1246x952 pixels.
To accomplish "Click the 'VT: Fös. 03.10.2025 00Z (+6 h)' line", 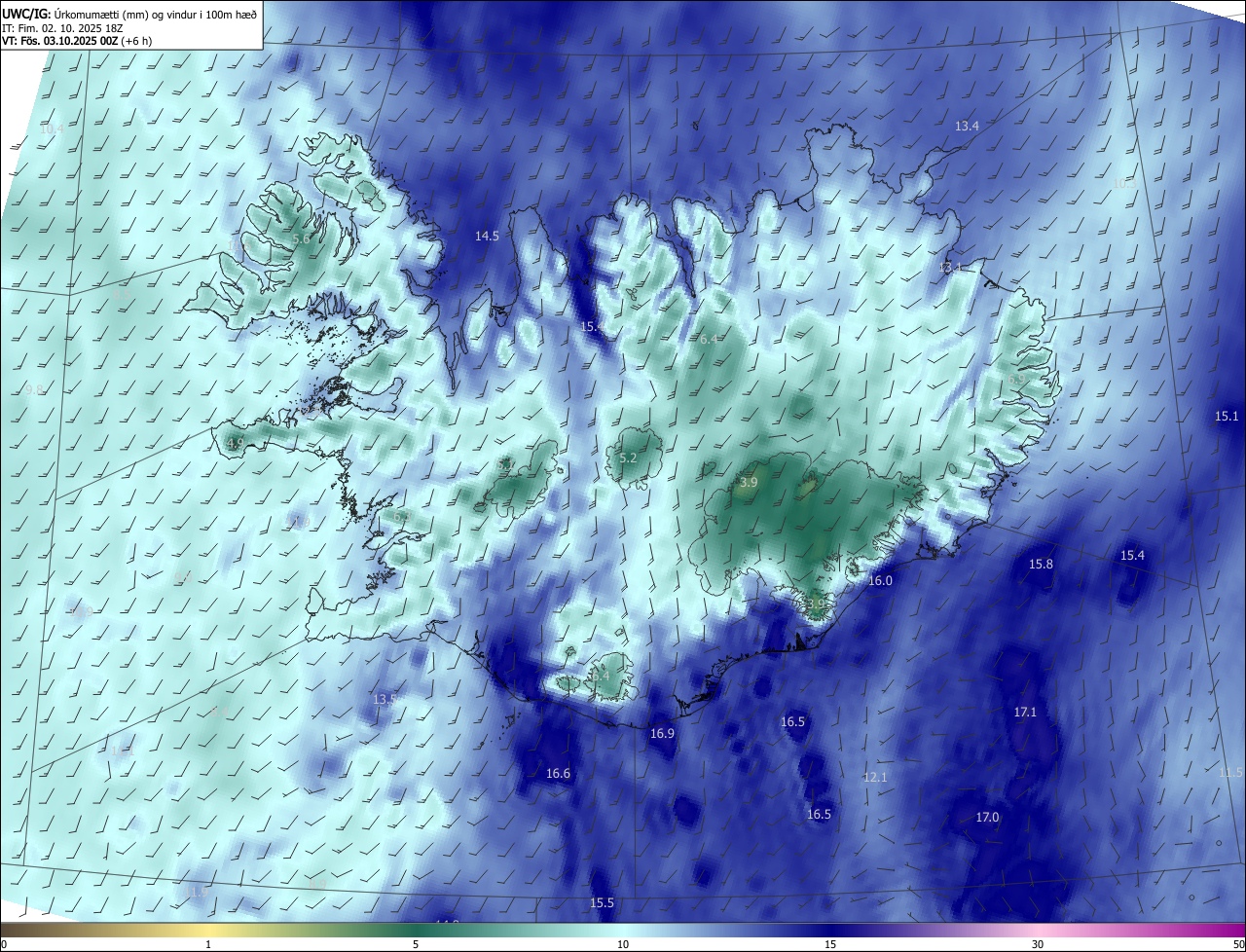I will coord(77,41).
